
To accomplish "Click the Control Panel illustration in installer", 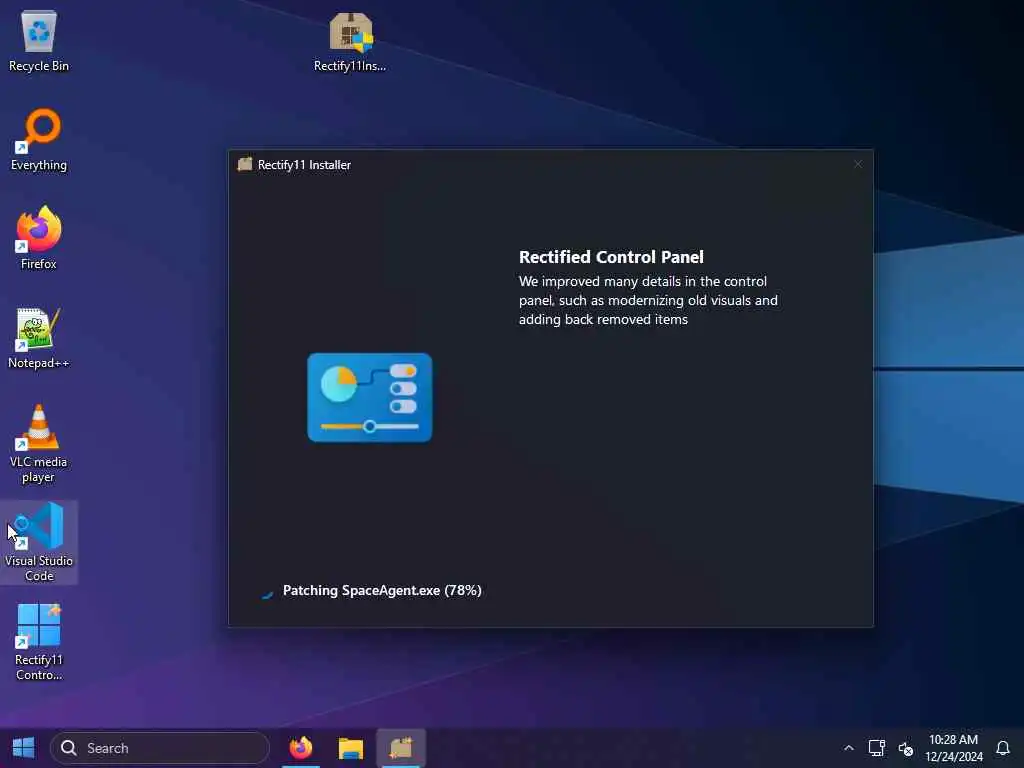I will [370, 398].
